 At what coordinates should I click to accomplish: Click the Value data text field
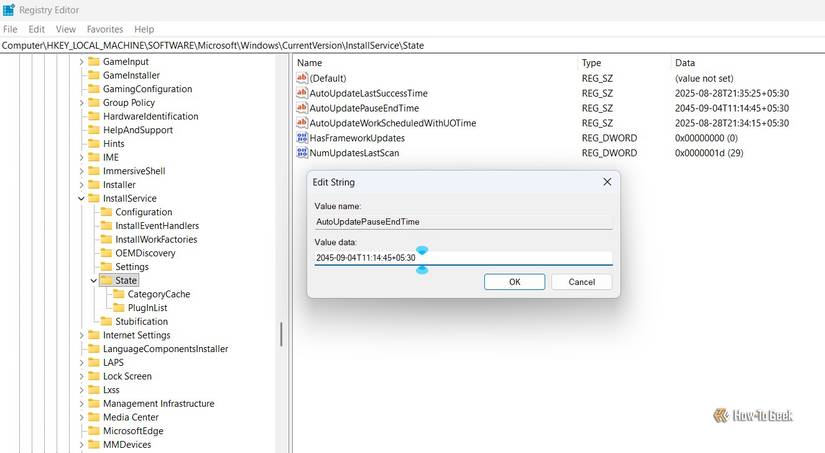[x=464, y=258]
